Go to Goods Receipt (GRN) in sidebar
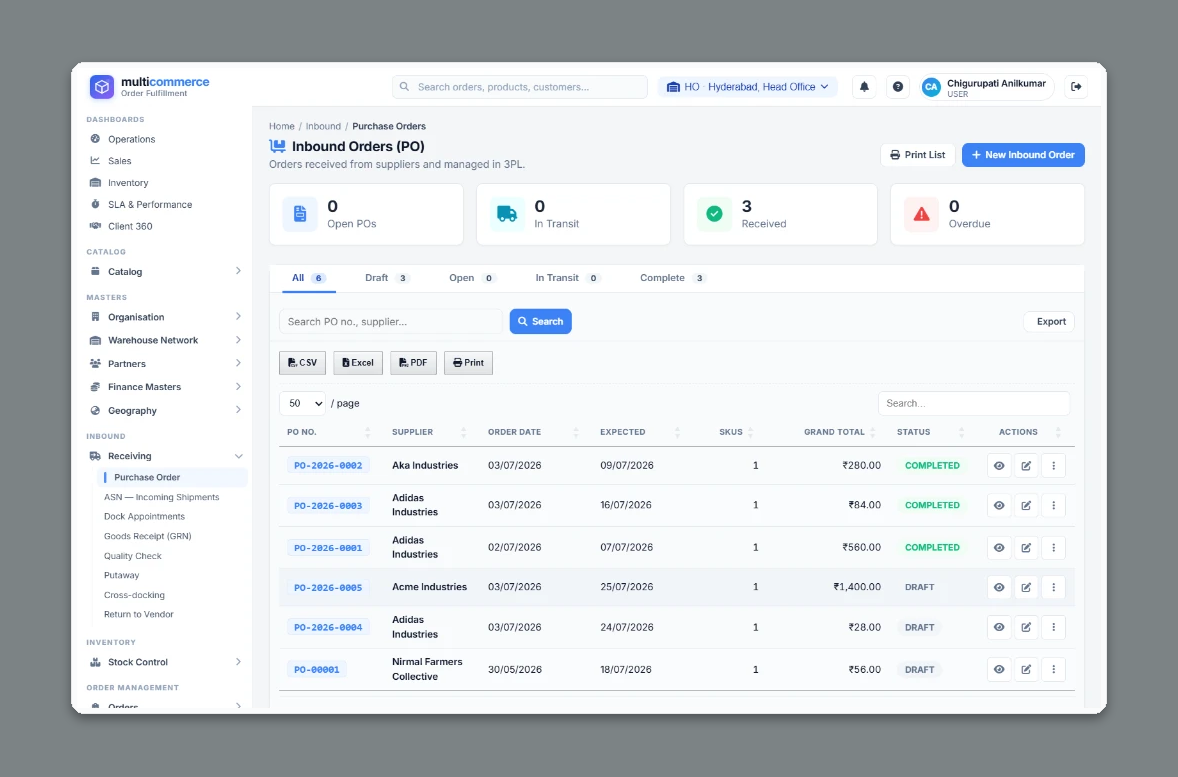 click(148, 537)
